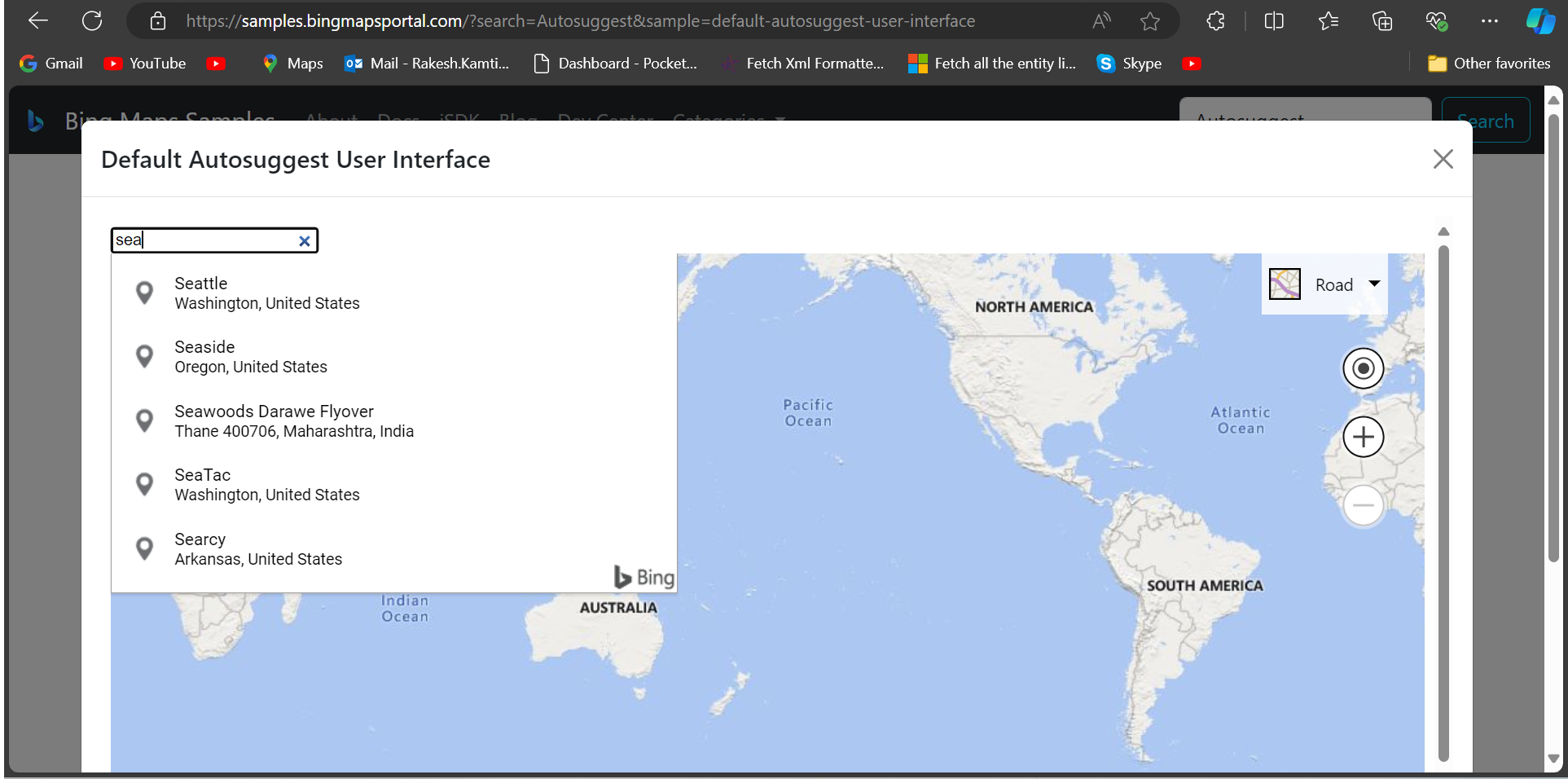The width and height of the screenshot is (1568, 779).
Task: Click the locate-me circle control on the map
Action: [x=1363, y=368]
